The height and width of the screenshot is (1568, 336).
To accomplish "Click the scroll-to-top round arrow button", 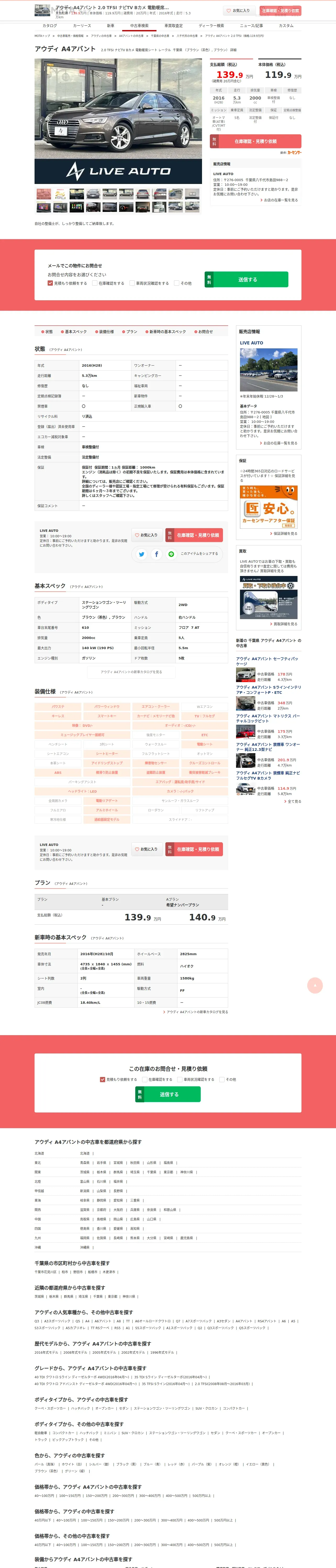I will [315, 985].
